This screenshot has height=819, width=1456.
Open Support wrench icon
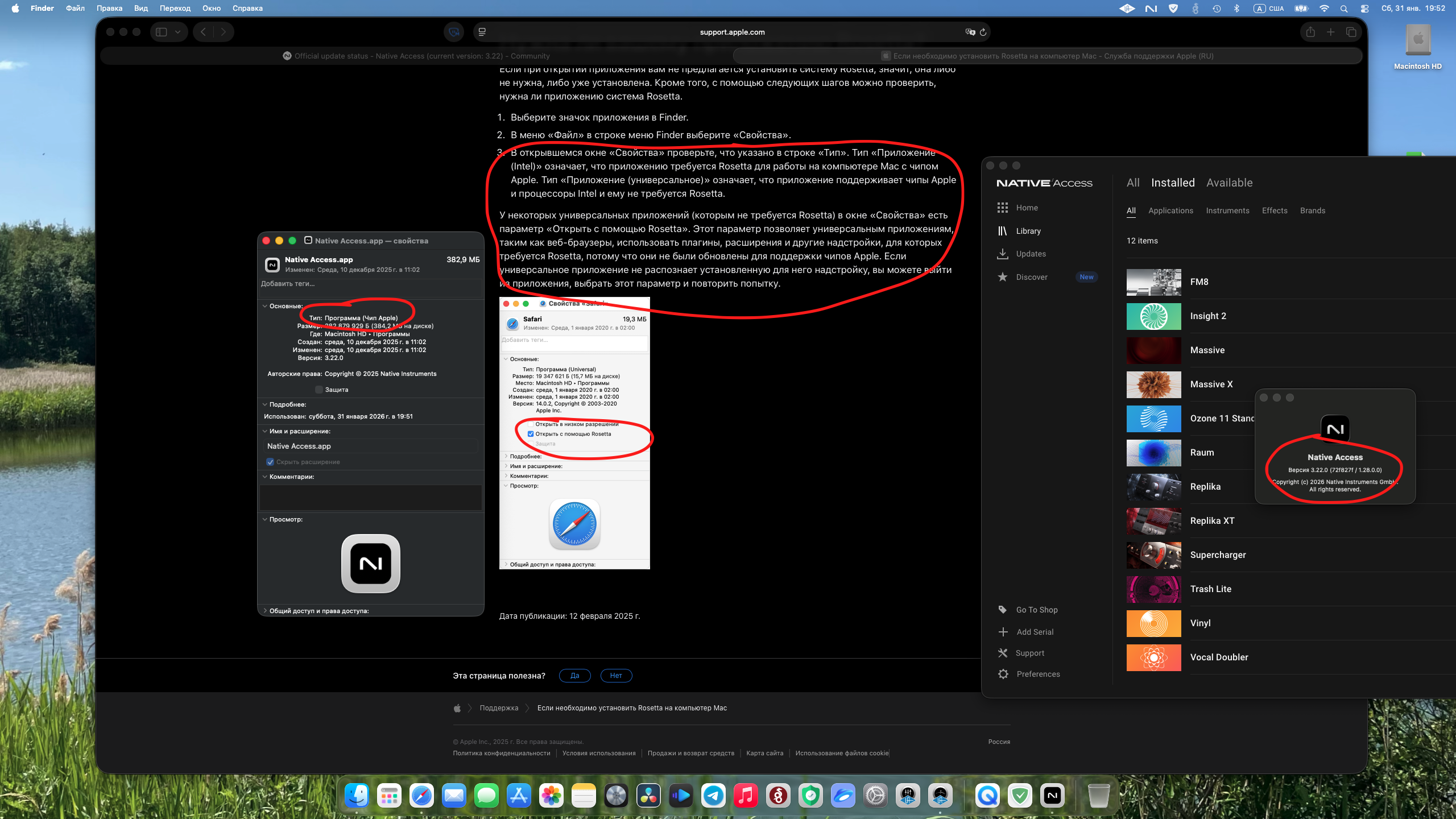coord(1003,653)
